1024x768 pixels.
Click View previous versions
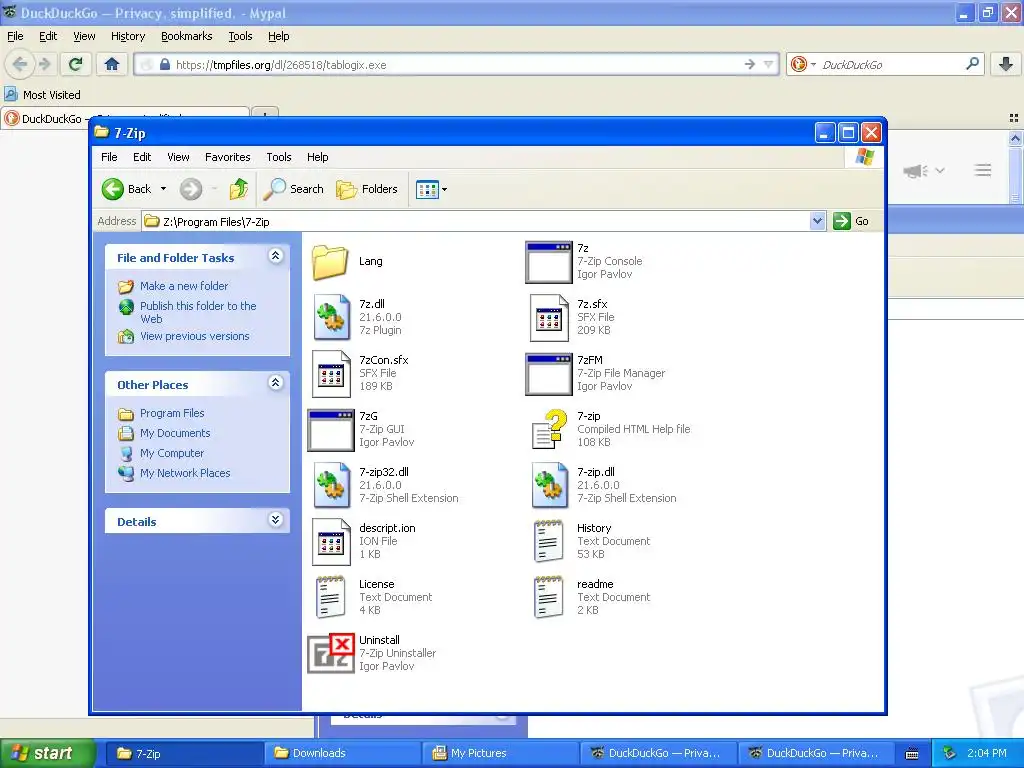pyautogui.click(x=195, y=336)
